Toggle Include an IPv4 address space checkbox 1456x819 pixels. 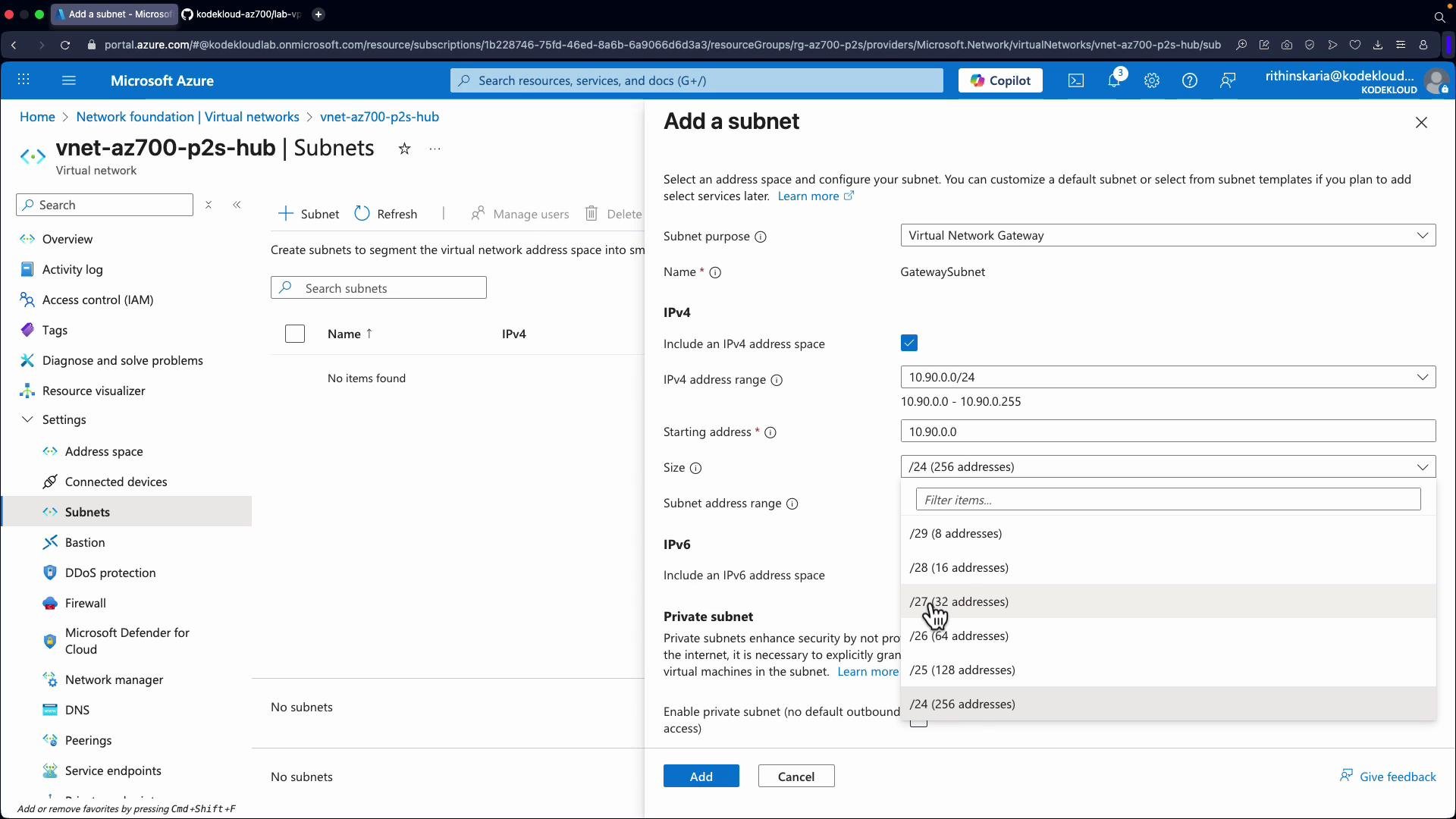[909, 343]
